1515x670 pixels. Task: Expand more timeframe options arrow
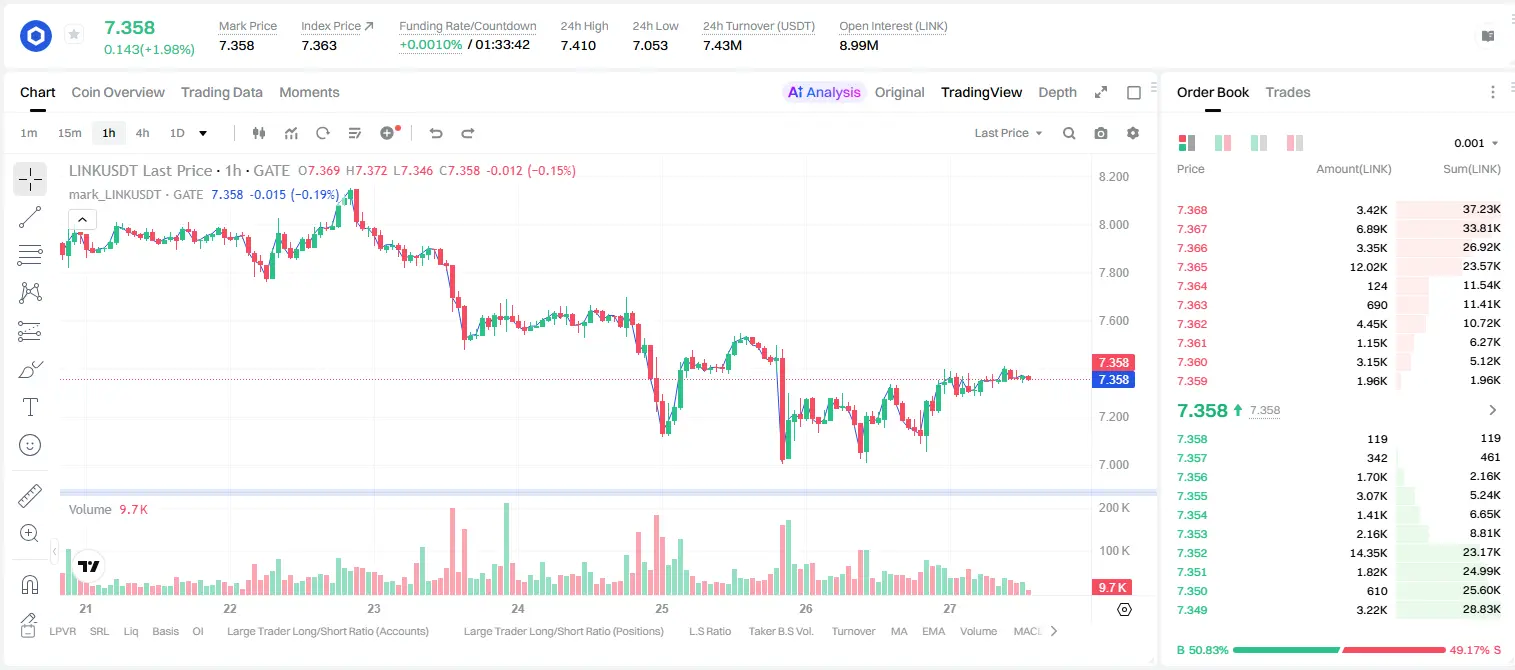pos(203,133)
